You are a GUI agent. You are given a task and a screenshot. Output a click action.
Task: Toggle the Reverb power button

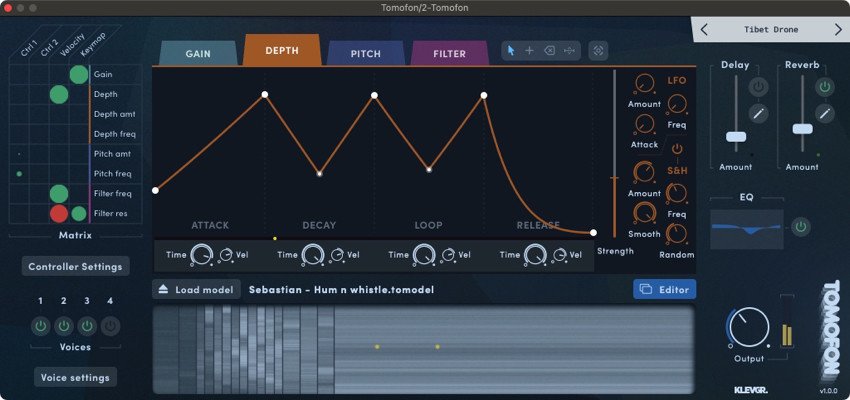pos(825,87)
